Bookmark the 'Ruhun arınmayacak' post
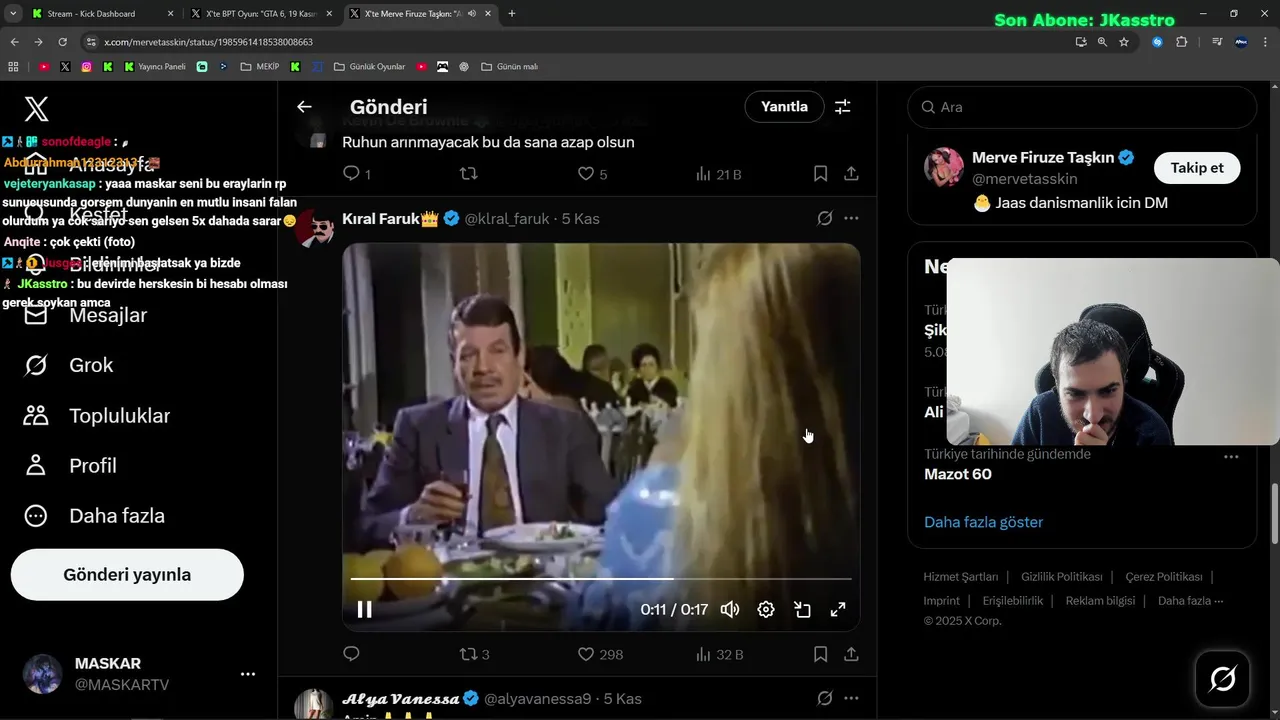The width and height of the screenshot is (1280, 720). click(x=820, y=173)
